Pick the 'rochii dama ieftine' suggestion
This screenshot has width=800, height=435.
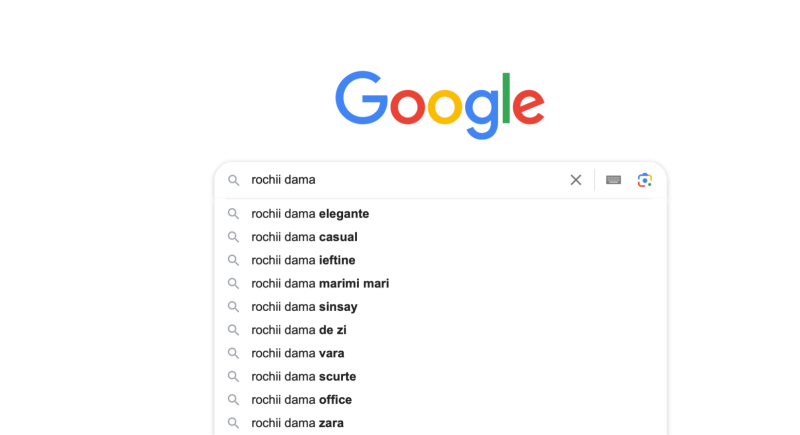[303, 260]
